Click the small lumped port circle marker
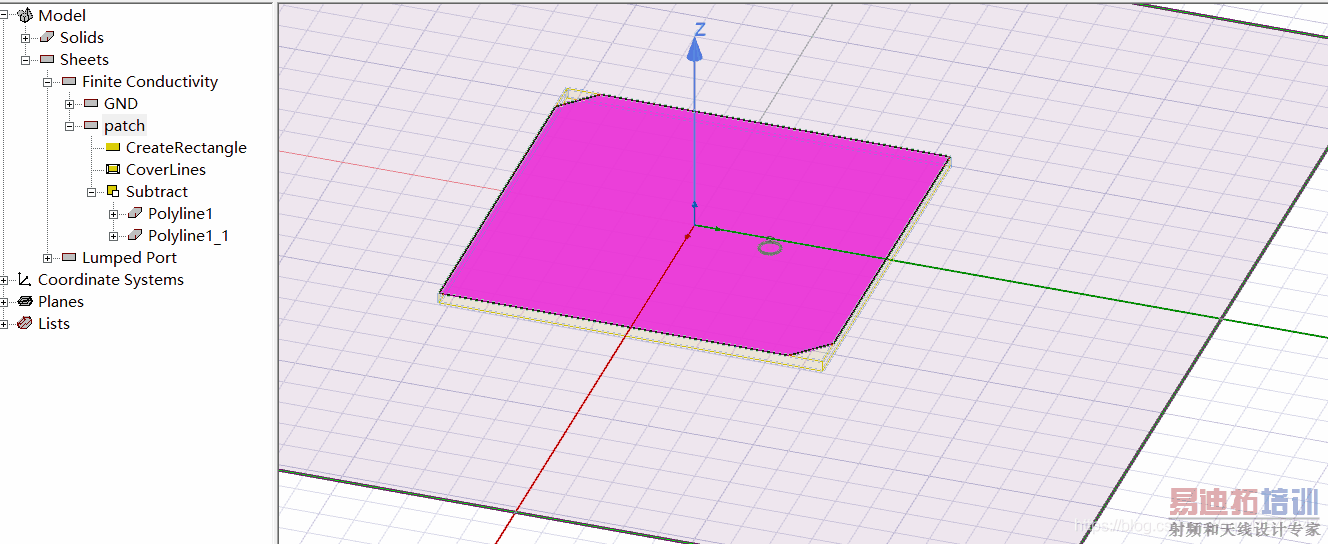The image size is (1328, 544). click(769, 245)
